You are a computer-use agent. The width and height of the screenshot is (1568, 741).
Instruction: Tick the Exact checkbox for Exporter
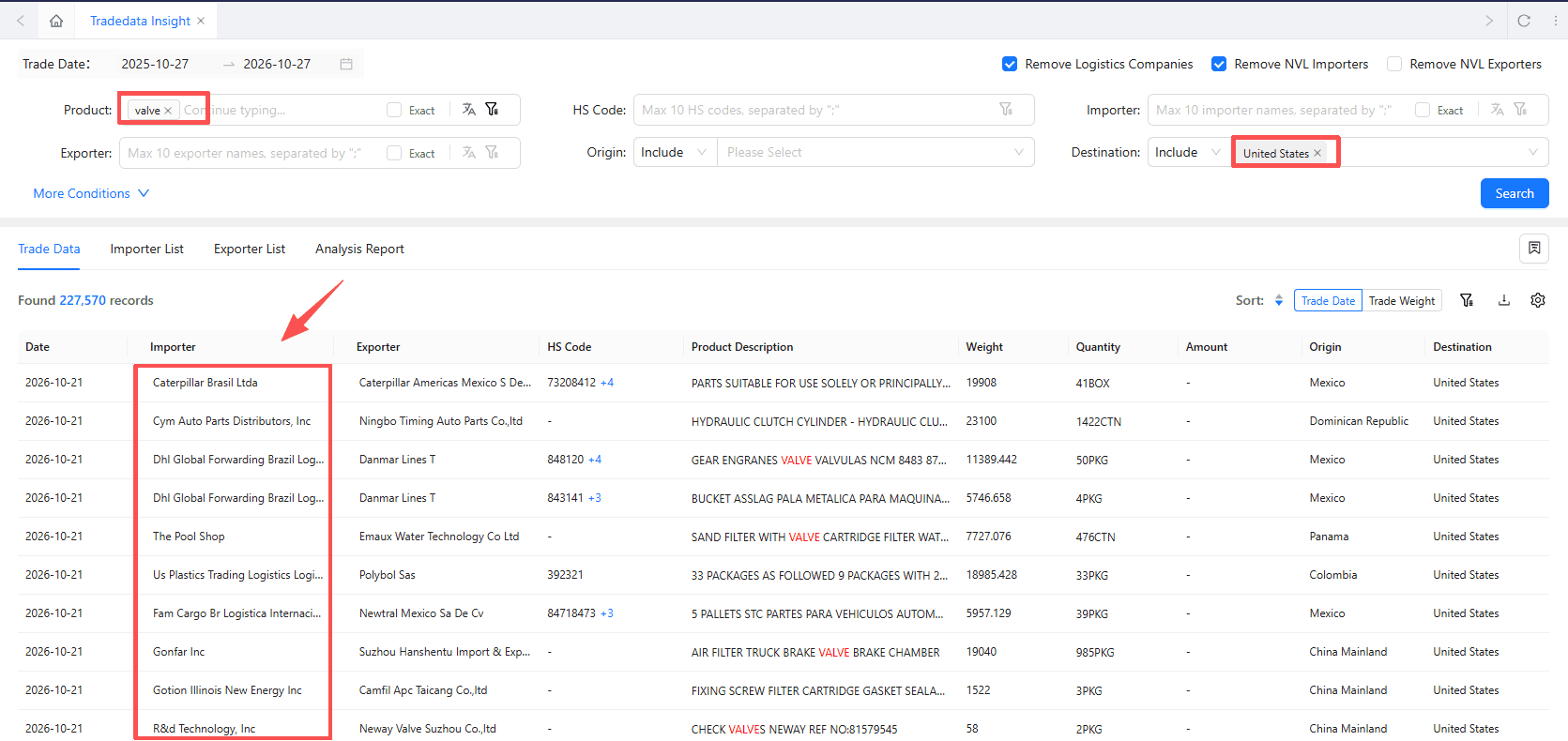click(394, 153)
